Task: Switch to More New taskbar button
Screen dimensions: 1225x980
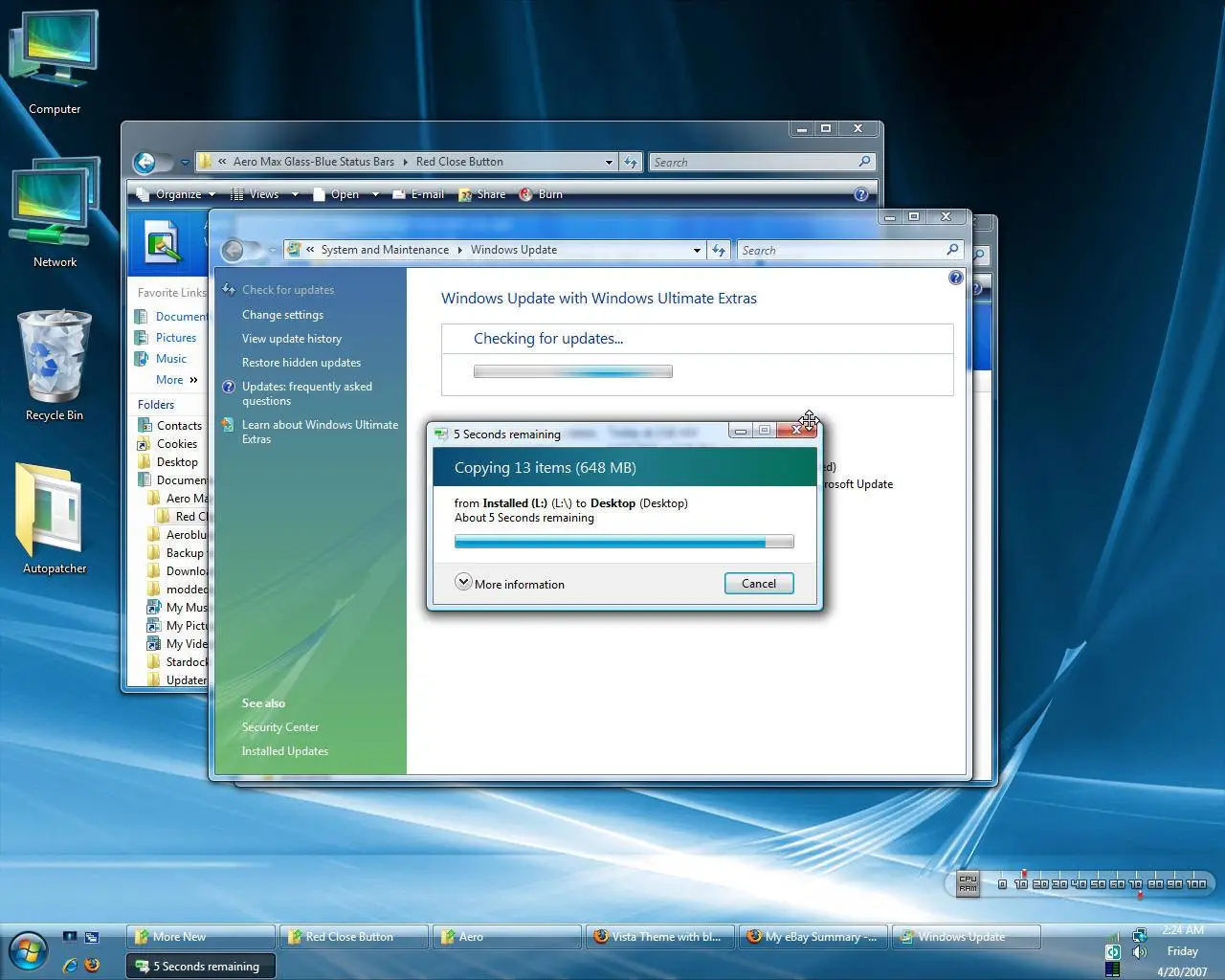Action: pyautogui.click(x=201, y=937)
